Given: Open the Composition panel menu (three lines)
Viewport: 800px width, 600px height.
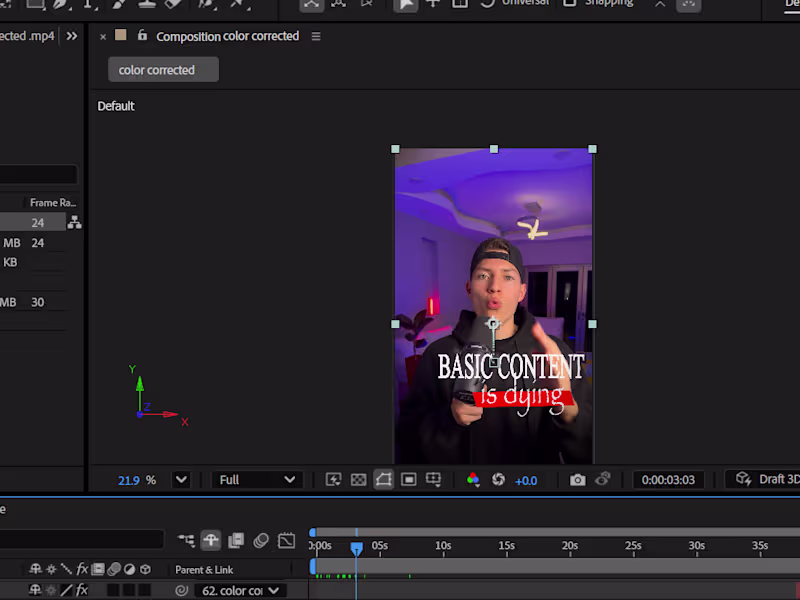Looking at the screenshot, I should coord(316,36).
